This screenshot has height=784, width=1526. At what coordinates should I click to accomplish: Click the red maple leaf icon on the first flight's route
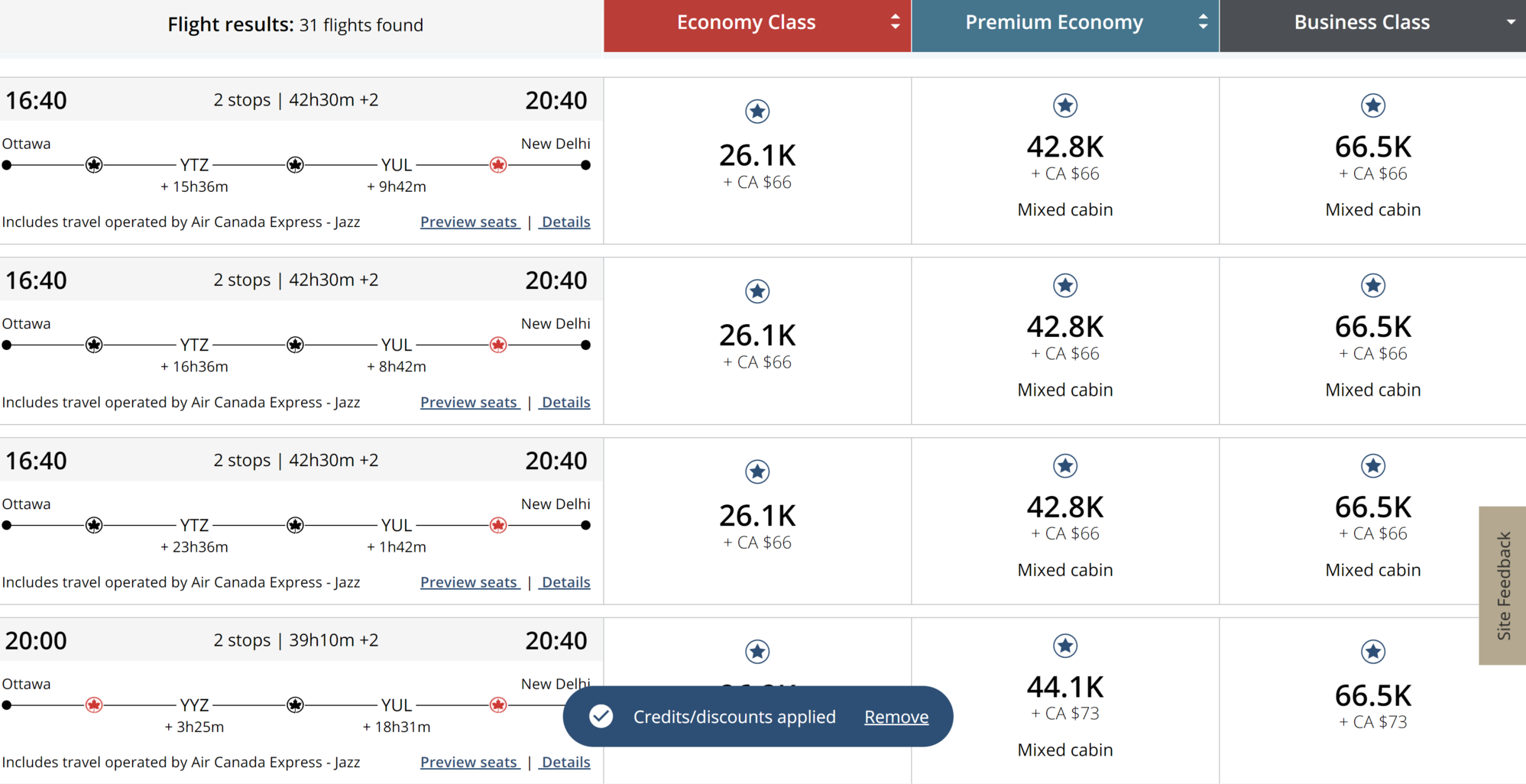498,165
